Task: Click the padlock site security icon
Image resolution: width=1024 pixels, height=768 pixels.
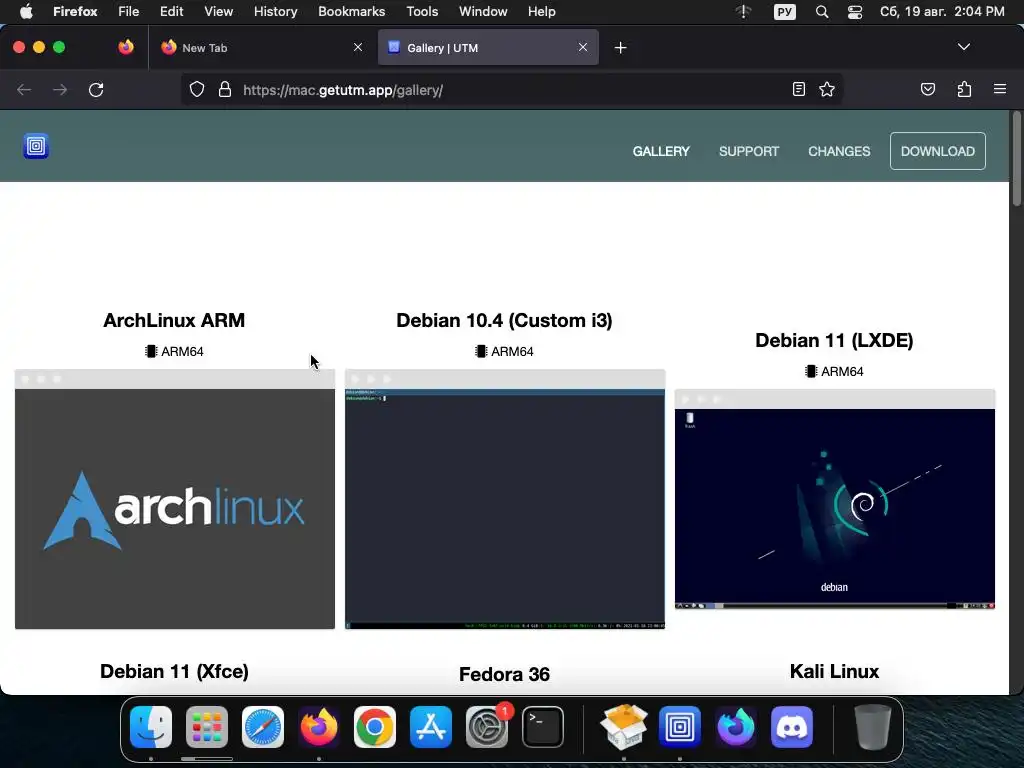Action: [225, 90]
